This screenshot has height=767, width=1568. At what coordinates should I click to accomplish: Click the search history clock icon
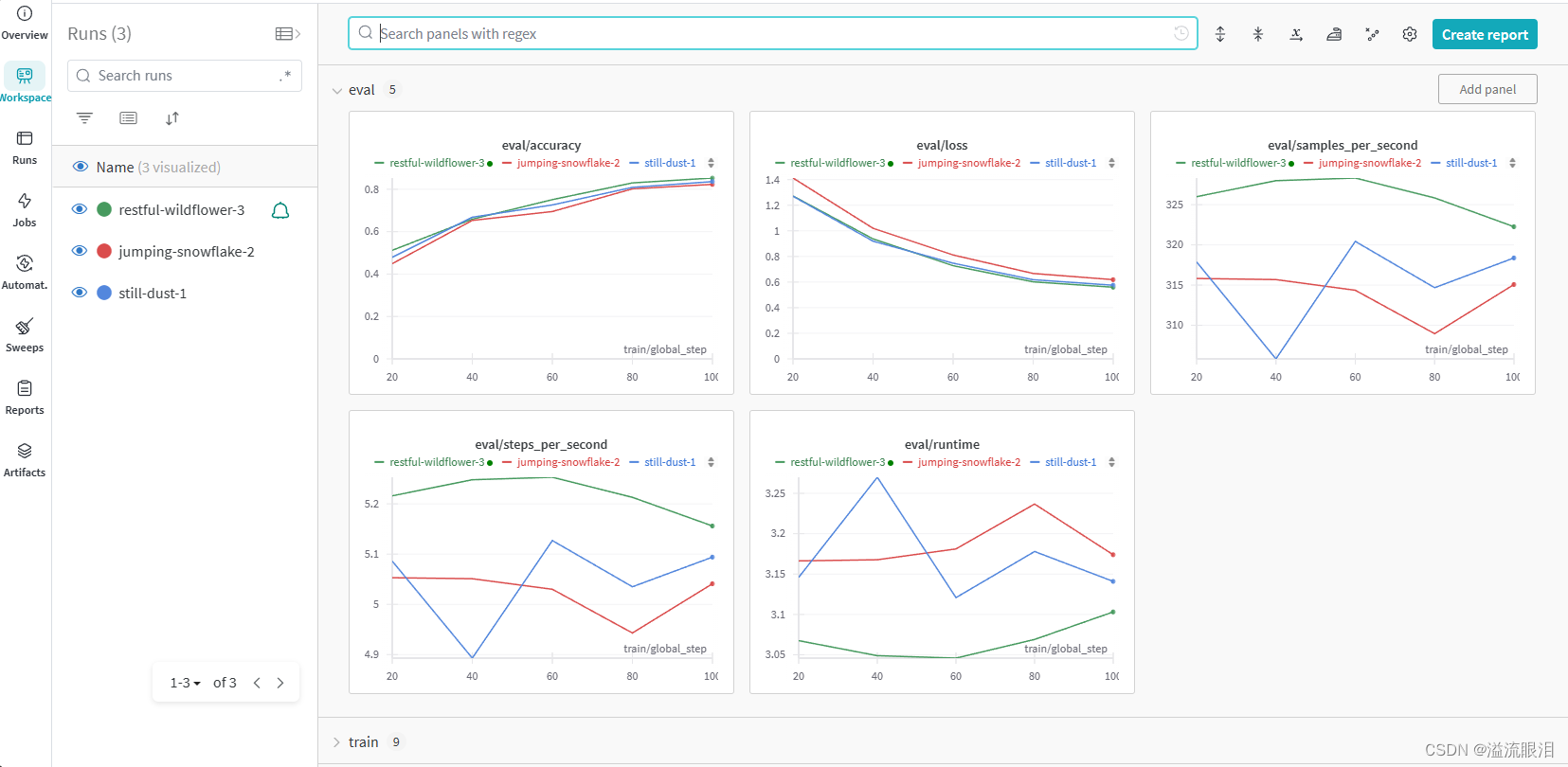(1181, 33)
